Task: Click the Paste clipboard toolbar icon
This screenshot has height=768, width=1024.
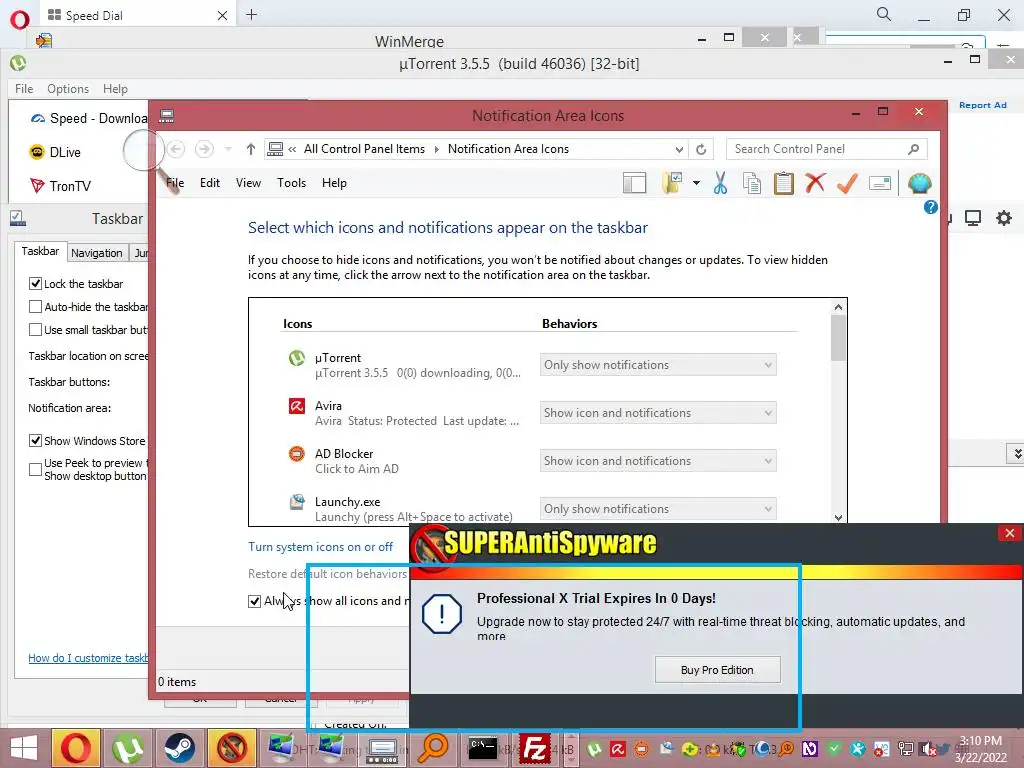Action: pos(783,184)
